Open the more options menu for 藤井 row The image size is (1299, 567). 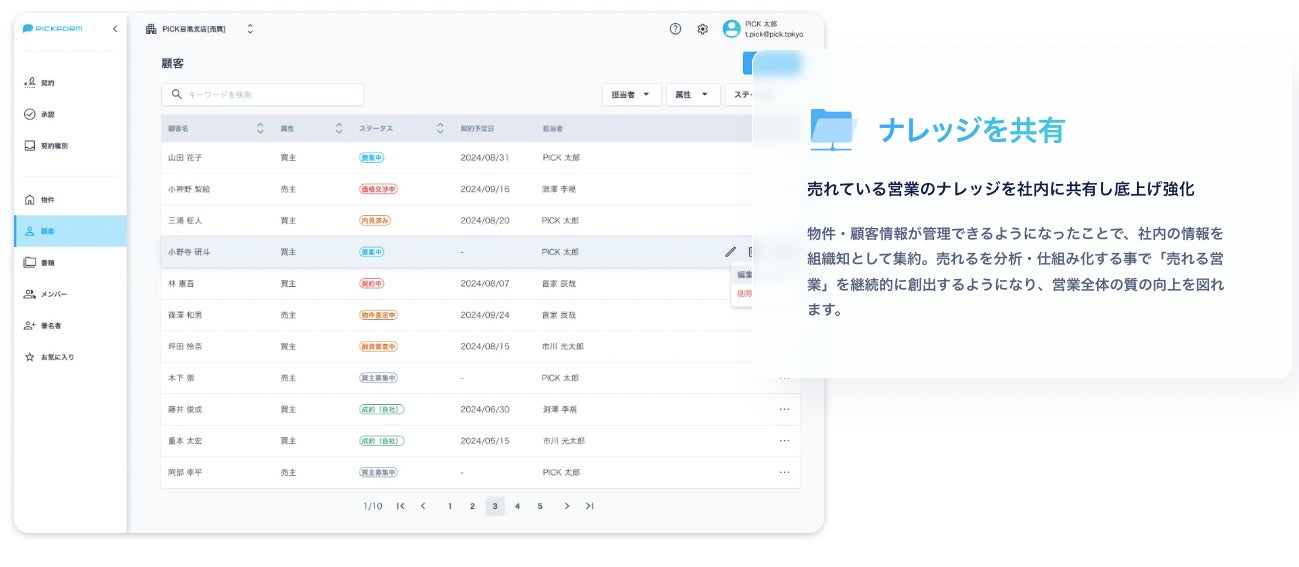784,409
